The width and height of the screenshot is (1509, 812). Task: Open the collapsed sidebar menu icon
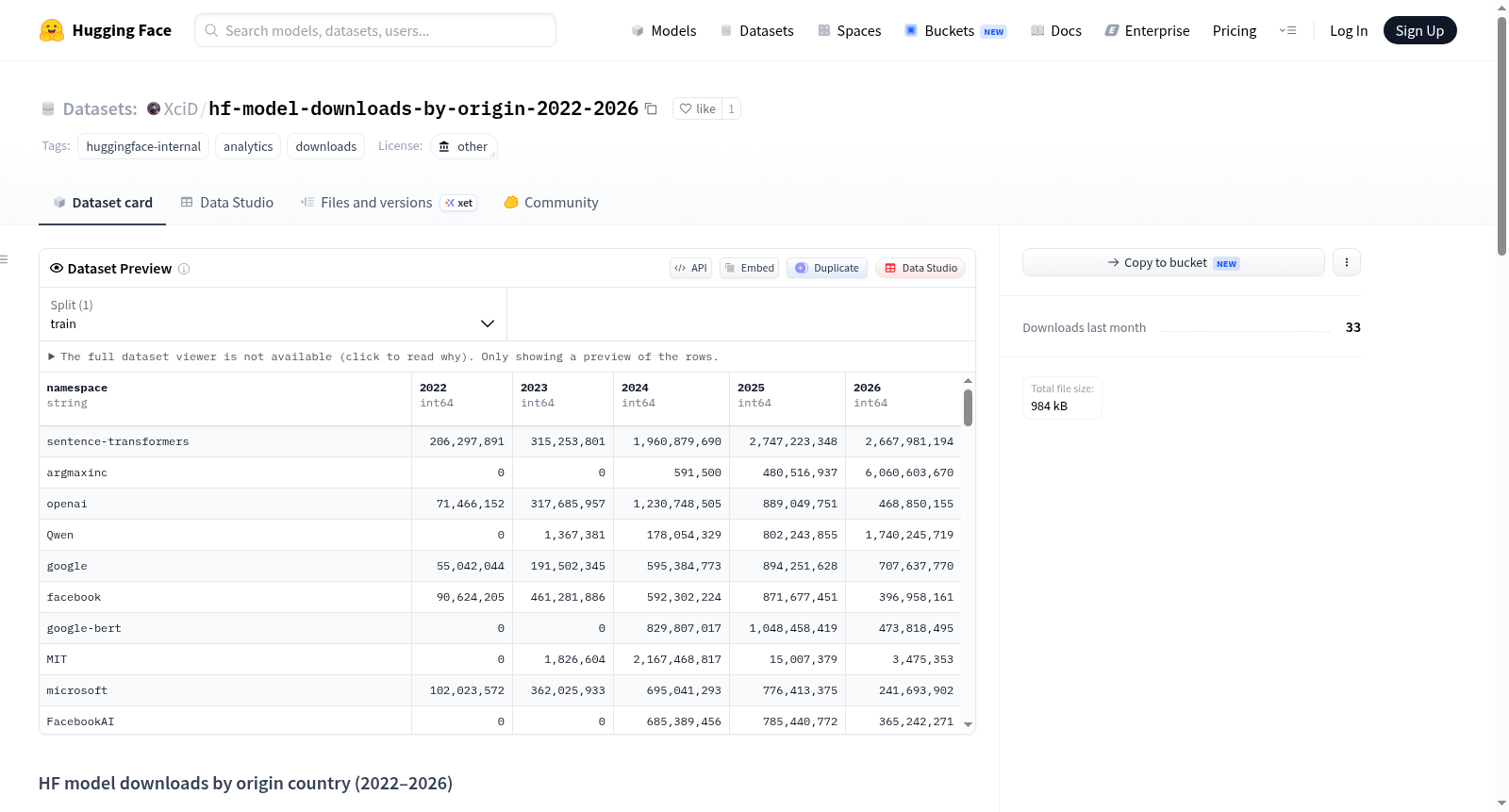4,259
